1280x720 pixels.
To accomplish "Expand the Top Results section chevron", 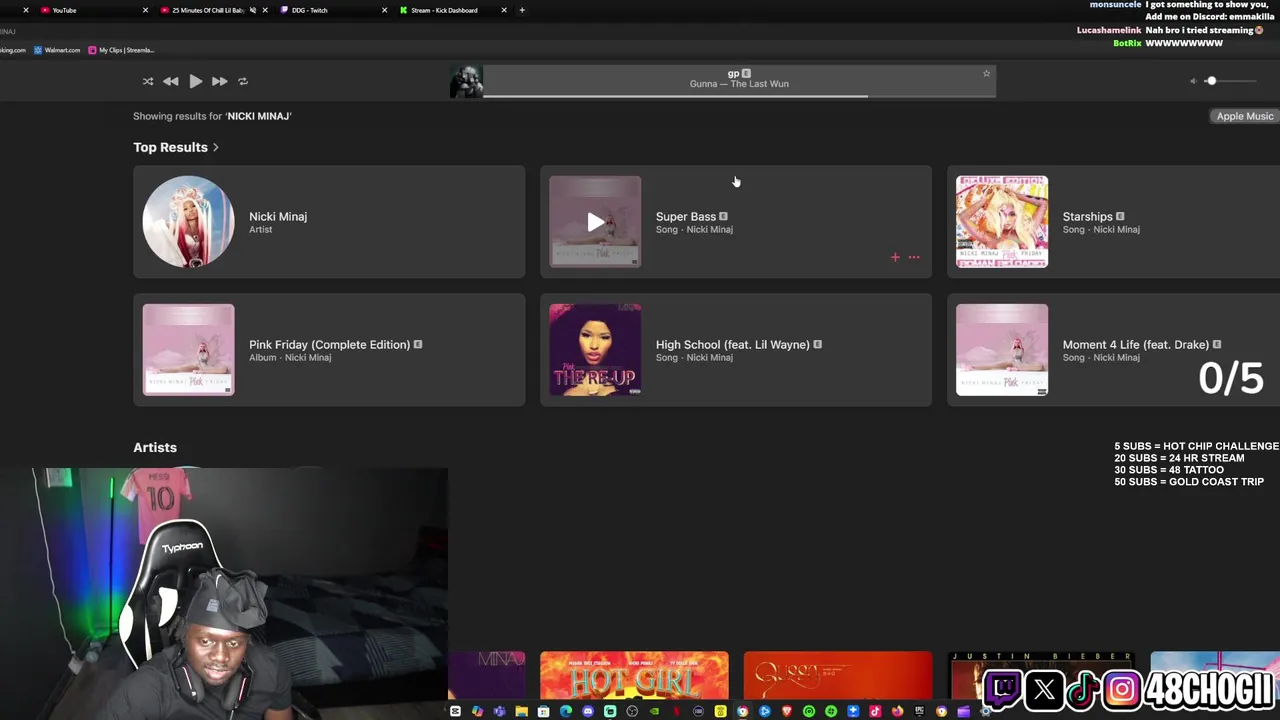I will pyautogui.click(x=215, y=148).
